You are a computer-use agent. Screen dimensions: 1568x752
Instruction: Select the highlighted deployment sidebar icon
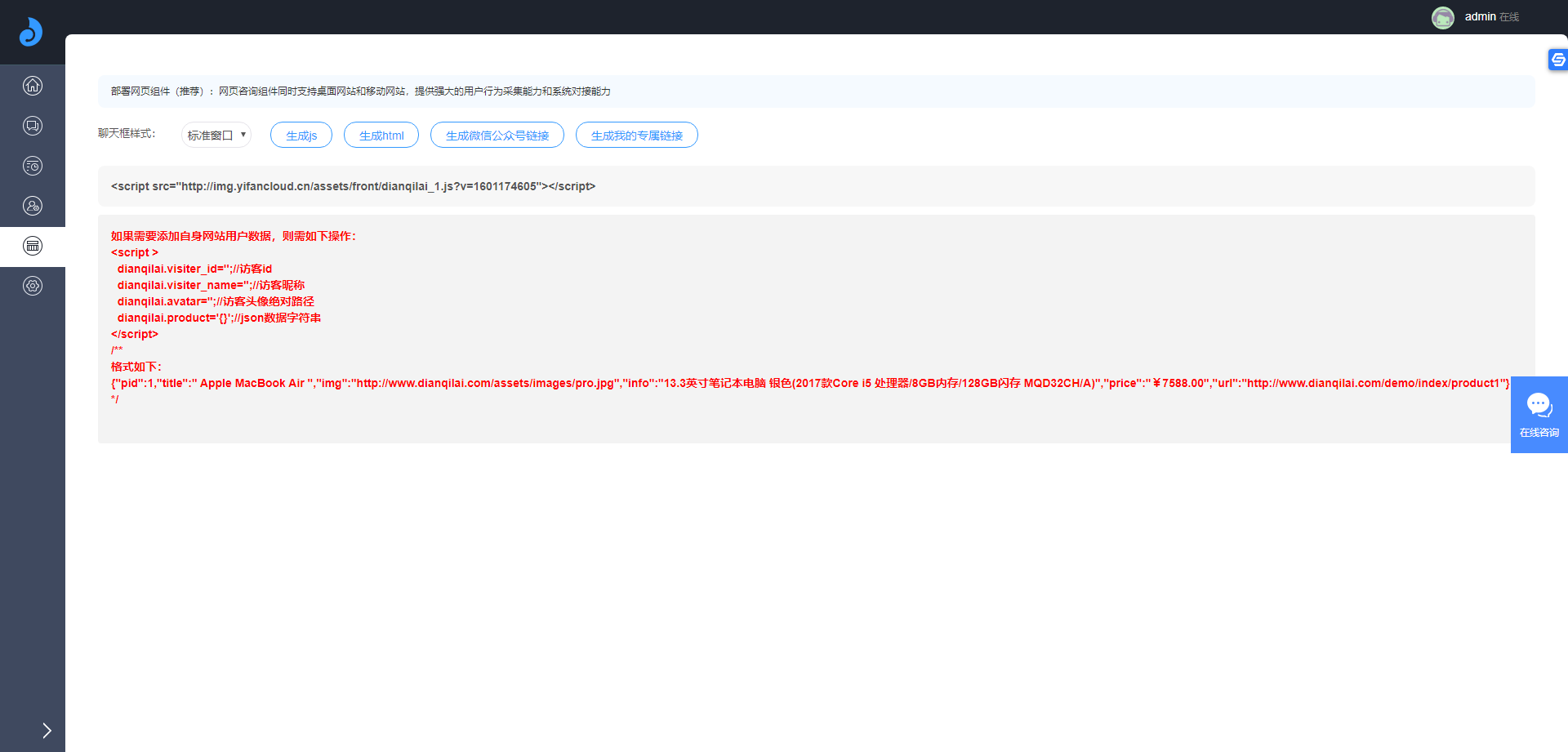click(33, 246)
